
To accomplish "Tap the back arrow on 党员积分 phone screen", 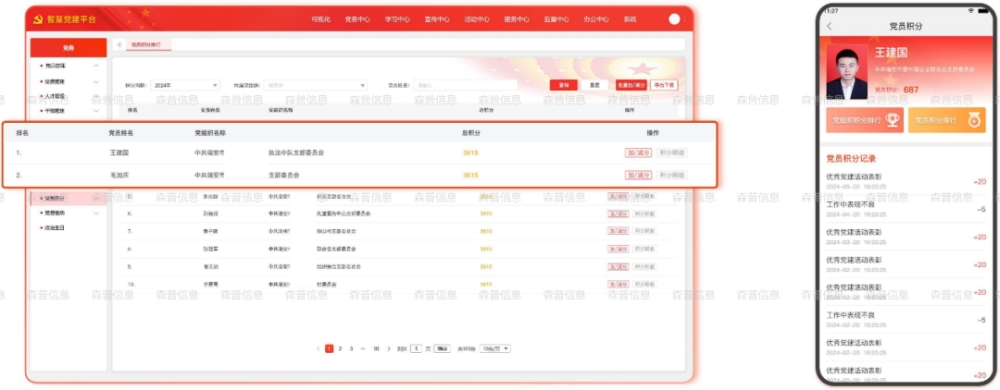I will [x=829, y=26].
